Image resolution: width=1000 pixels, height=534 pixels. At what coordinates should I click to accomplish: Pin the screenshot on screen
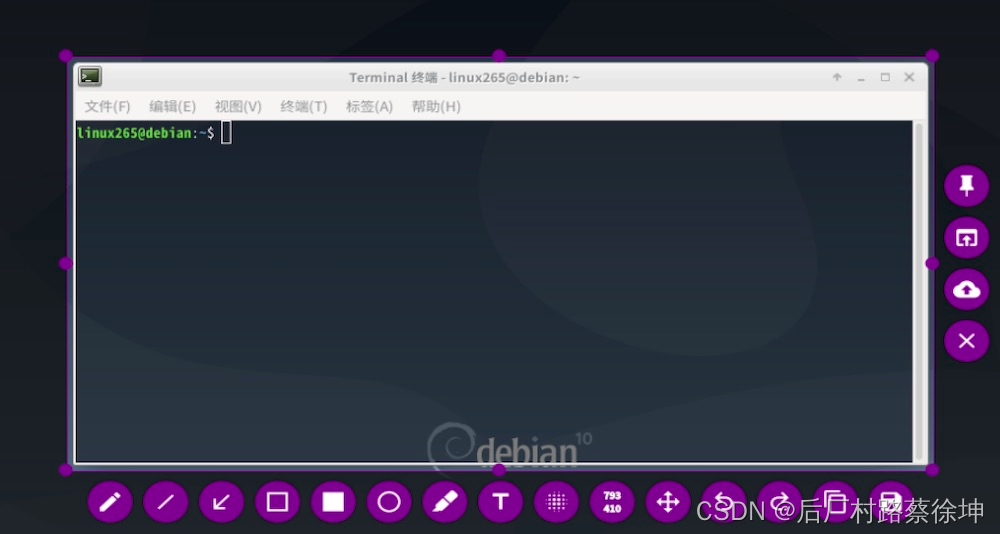pyautogui.click(x=966, y=186)
